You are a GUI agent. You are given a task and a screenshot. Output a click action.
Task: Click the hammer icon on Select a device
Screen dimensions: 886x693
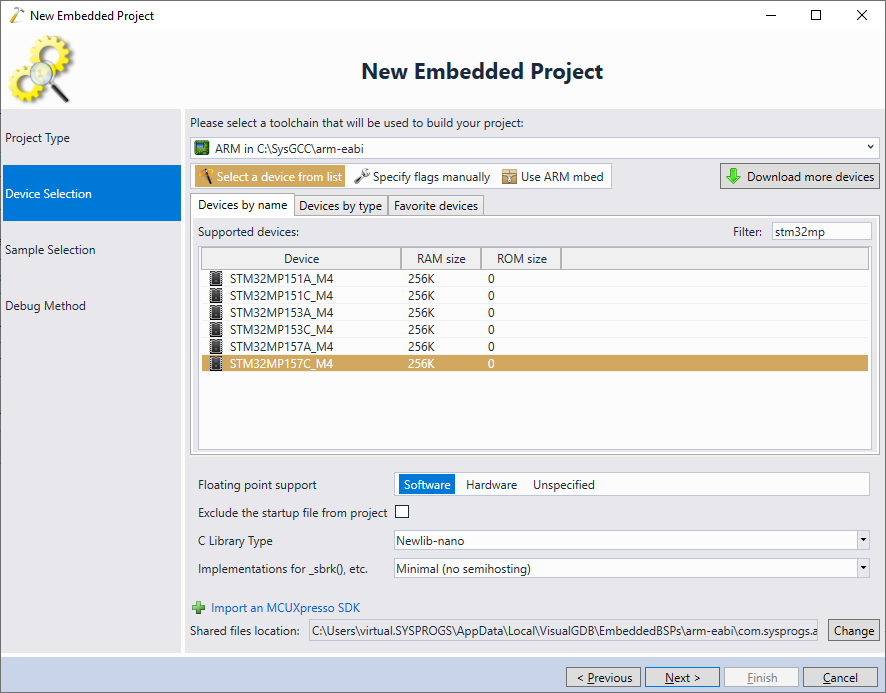pos(205,176)
